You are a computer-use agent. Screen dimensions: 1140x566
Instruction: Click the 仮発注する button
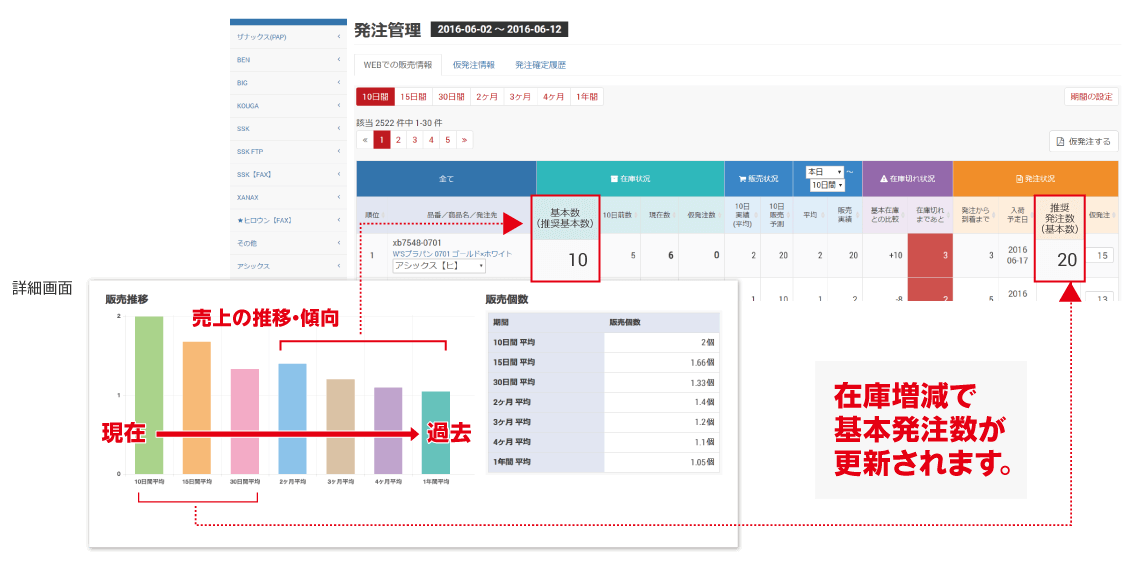click(1084, 141)
